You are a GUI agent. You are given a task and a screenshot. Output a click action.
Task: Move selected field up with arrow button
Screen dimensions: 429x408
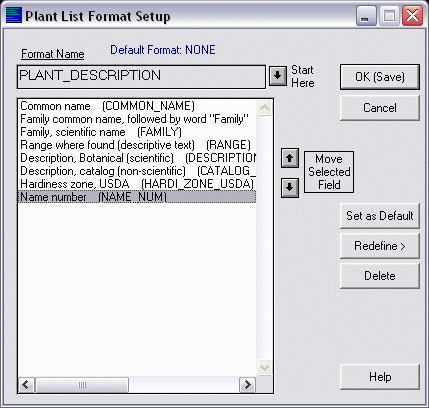pyautogui.click(x=289, y=158)
